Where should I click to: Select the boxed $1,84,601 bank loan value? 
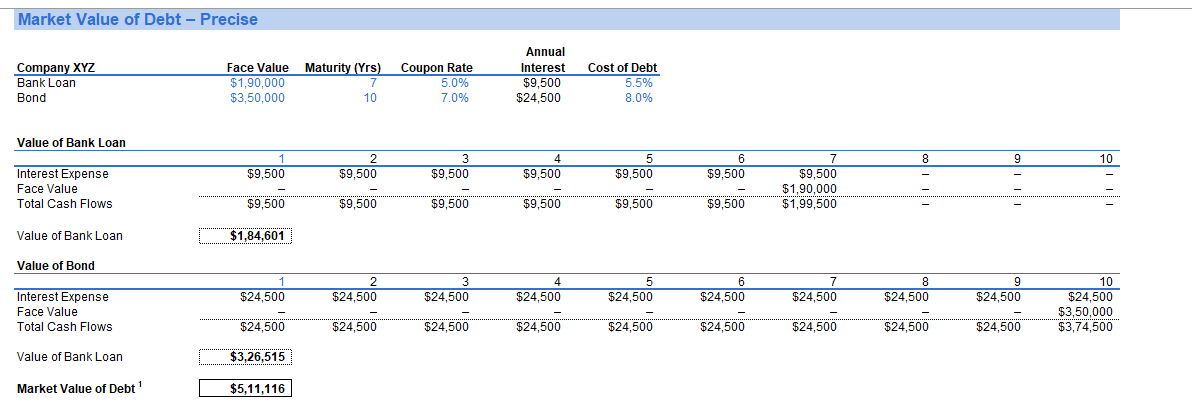tap(245, 236)
